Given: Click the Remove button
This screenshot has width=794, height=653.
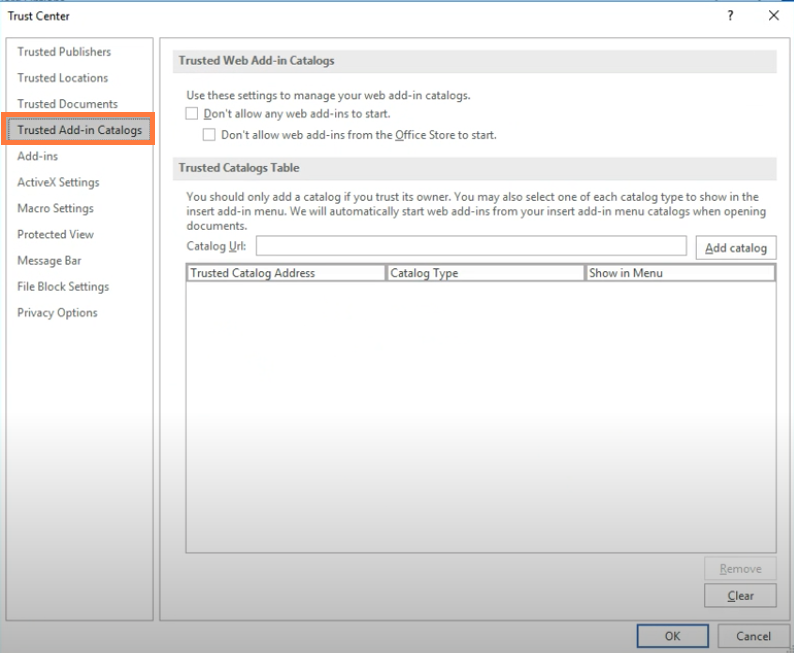Looking at the screenshot, I should [740, 569].
